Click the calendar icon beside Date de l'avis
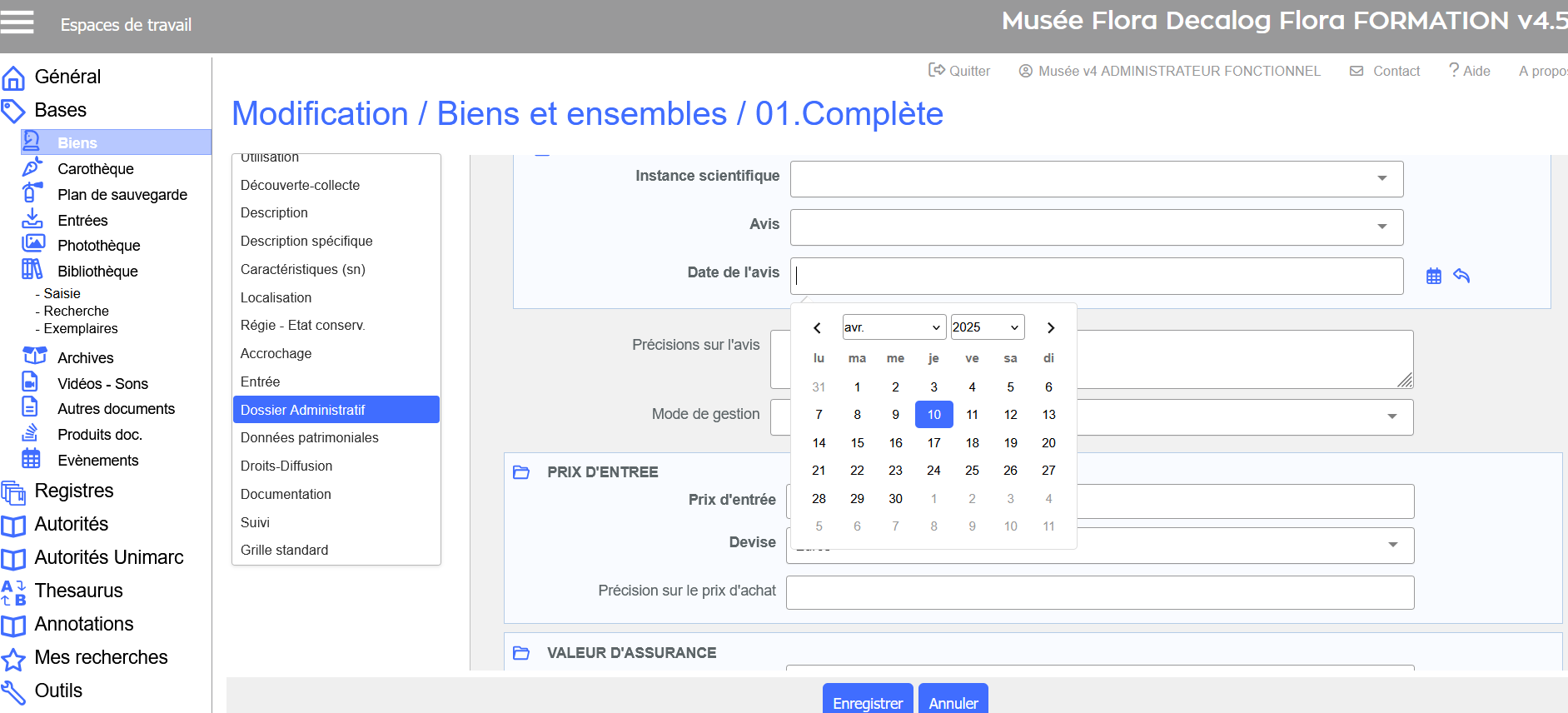The height and width of the screenshot is (713, 1568). (1433, 276)
